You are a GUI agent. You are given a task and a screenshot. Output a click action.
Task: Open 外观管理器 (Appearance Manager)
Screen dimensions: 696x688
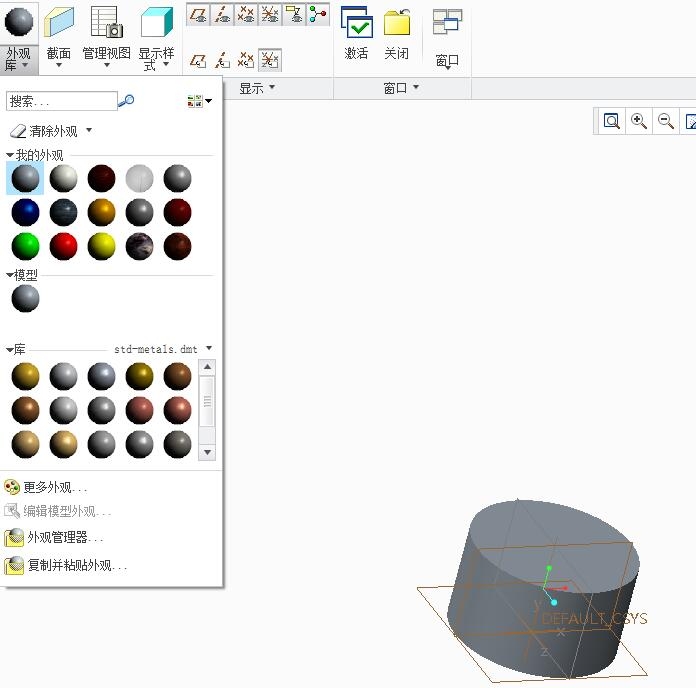(64, 538)
